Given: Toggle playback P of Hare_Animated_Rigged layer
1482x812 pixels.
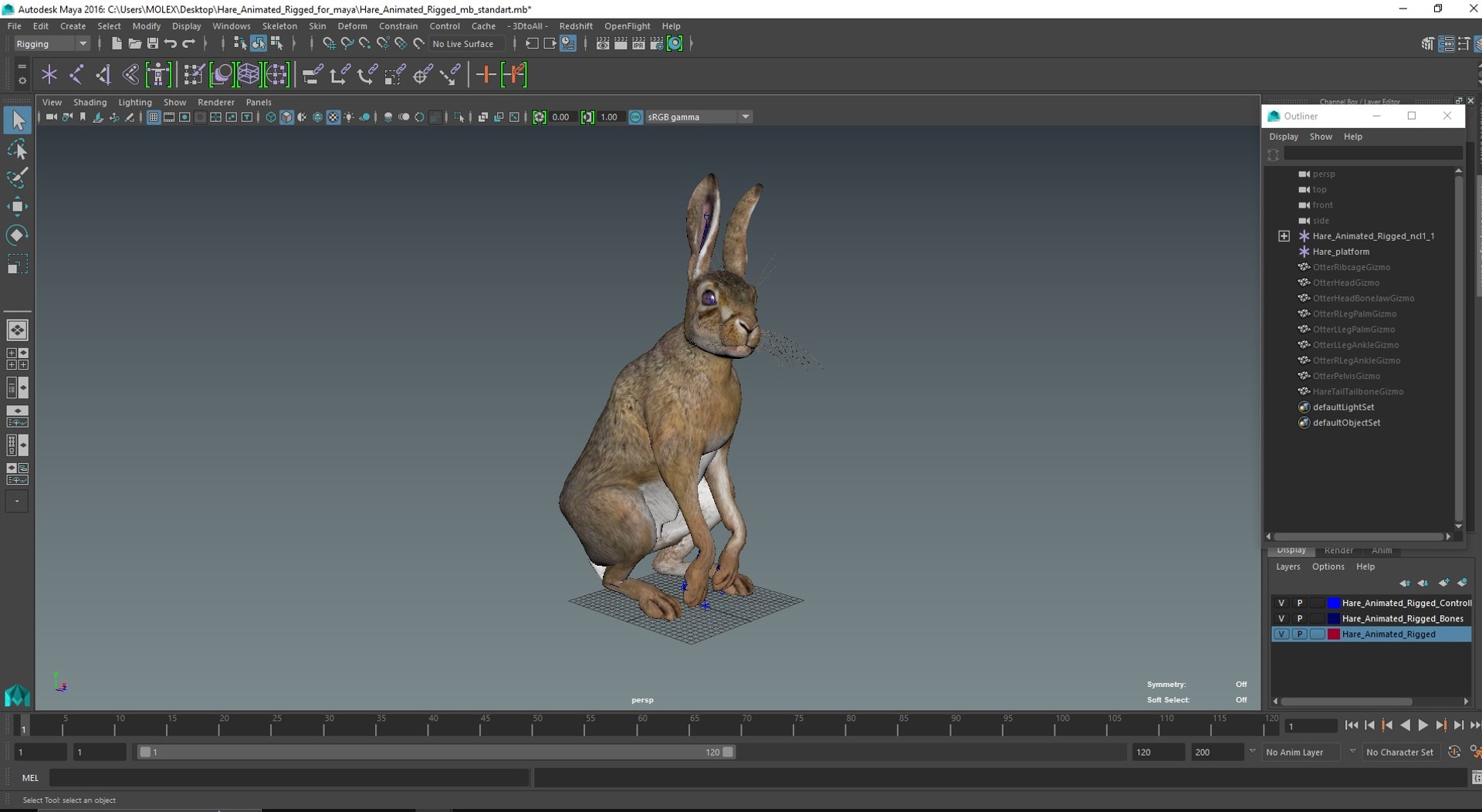Looking at the screenshot, I should [1300, 634].
